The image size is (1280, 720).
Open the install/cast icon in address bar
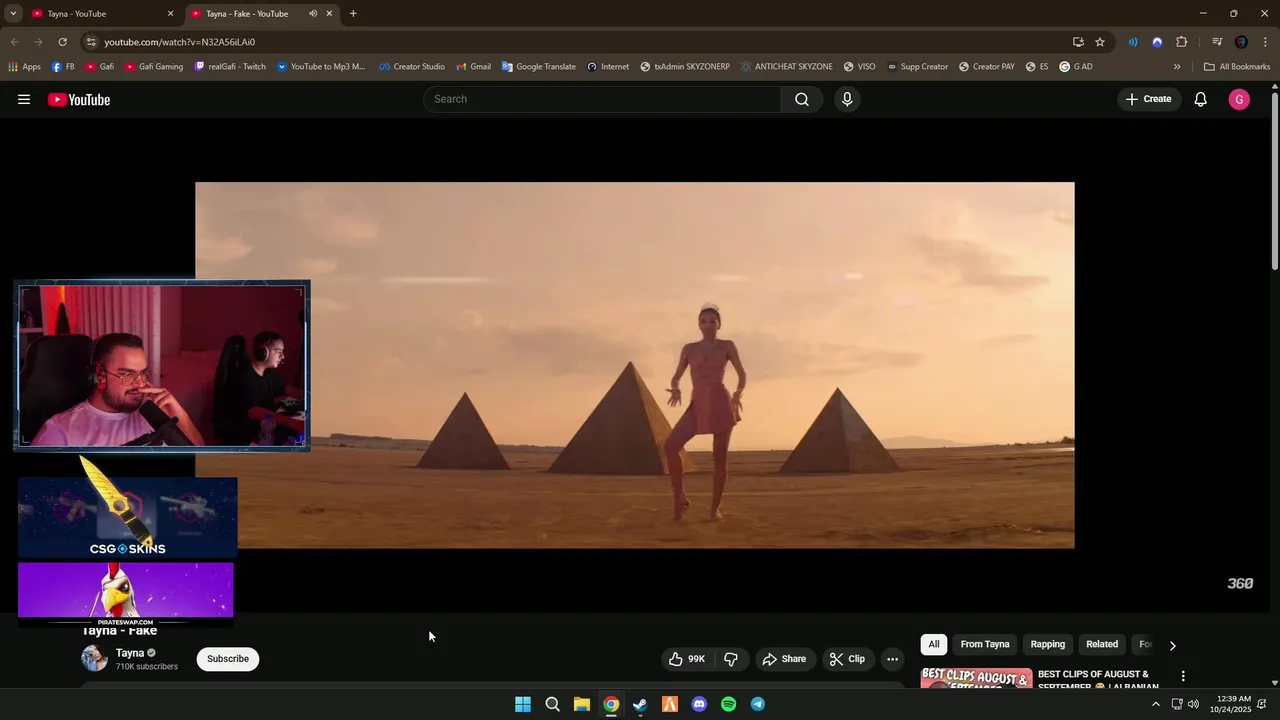pos(1078,42)
